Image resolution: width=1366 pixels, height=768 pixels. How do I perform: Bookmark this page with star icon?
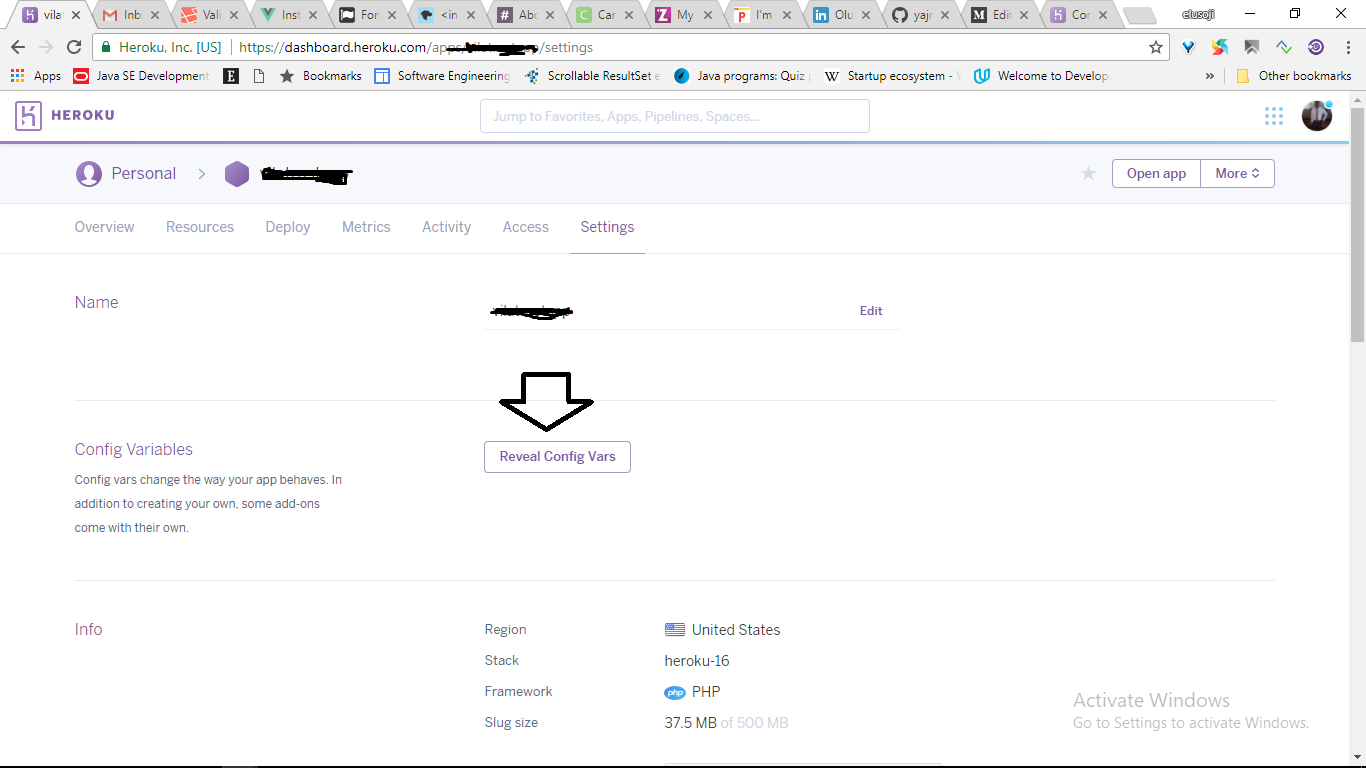click(x=1156, y=47)
